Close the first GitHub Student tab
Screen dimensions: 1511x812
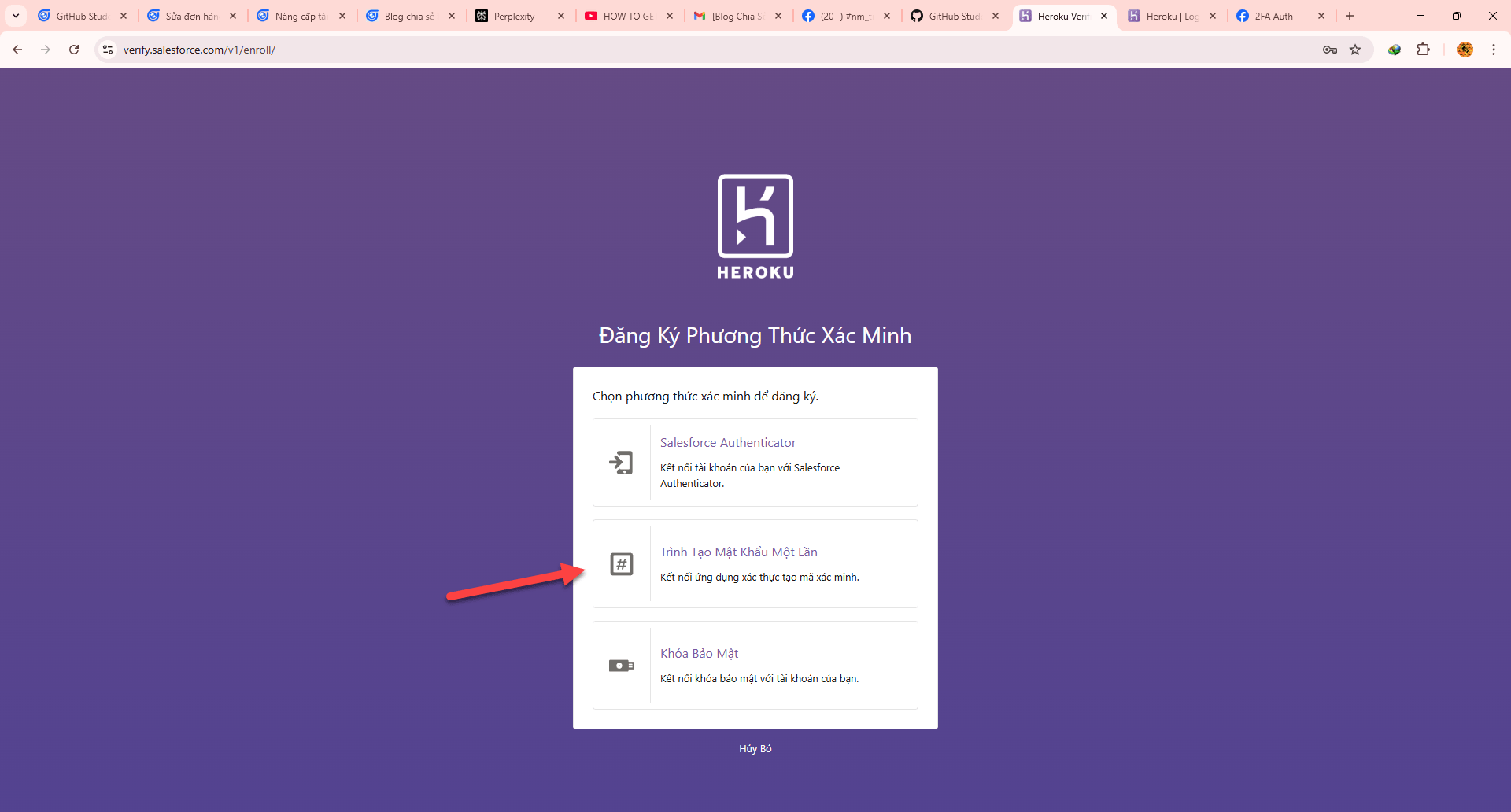coord(124,16)
